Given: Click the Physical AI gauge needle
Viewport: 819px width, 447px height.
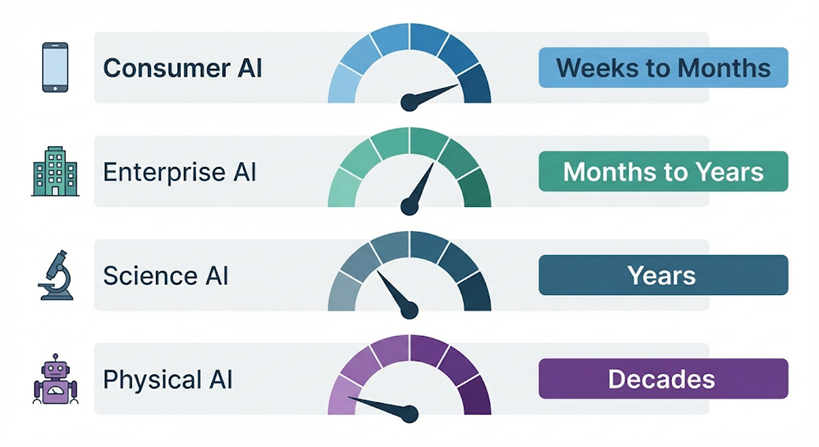Looking at the screenshot, I should (x=380, y=406).
